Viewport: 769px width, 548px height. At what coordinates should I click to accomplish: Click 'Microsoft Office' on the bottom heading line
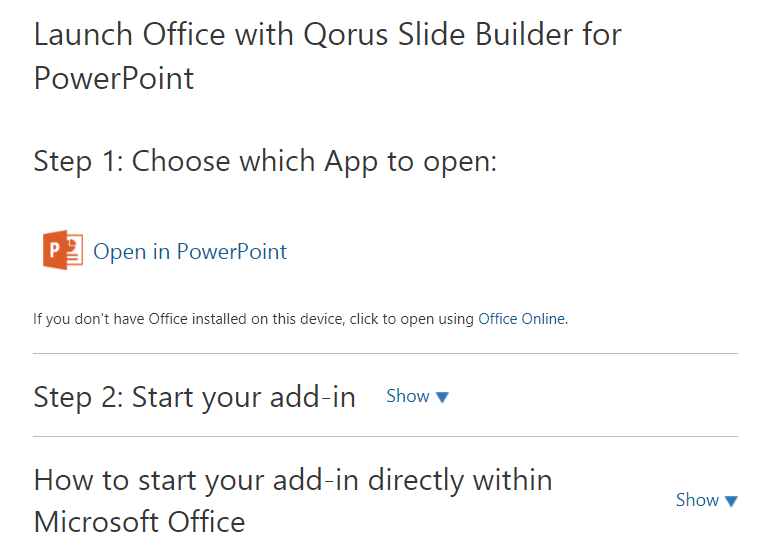pos(139,522)
